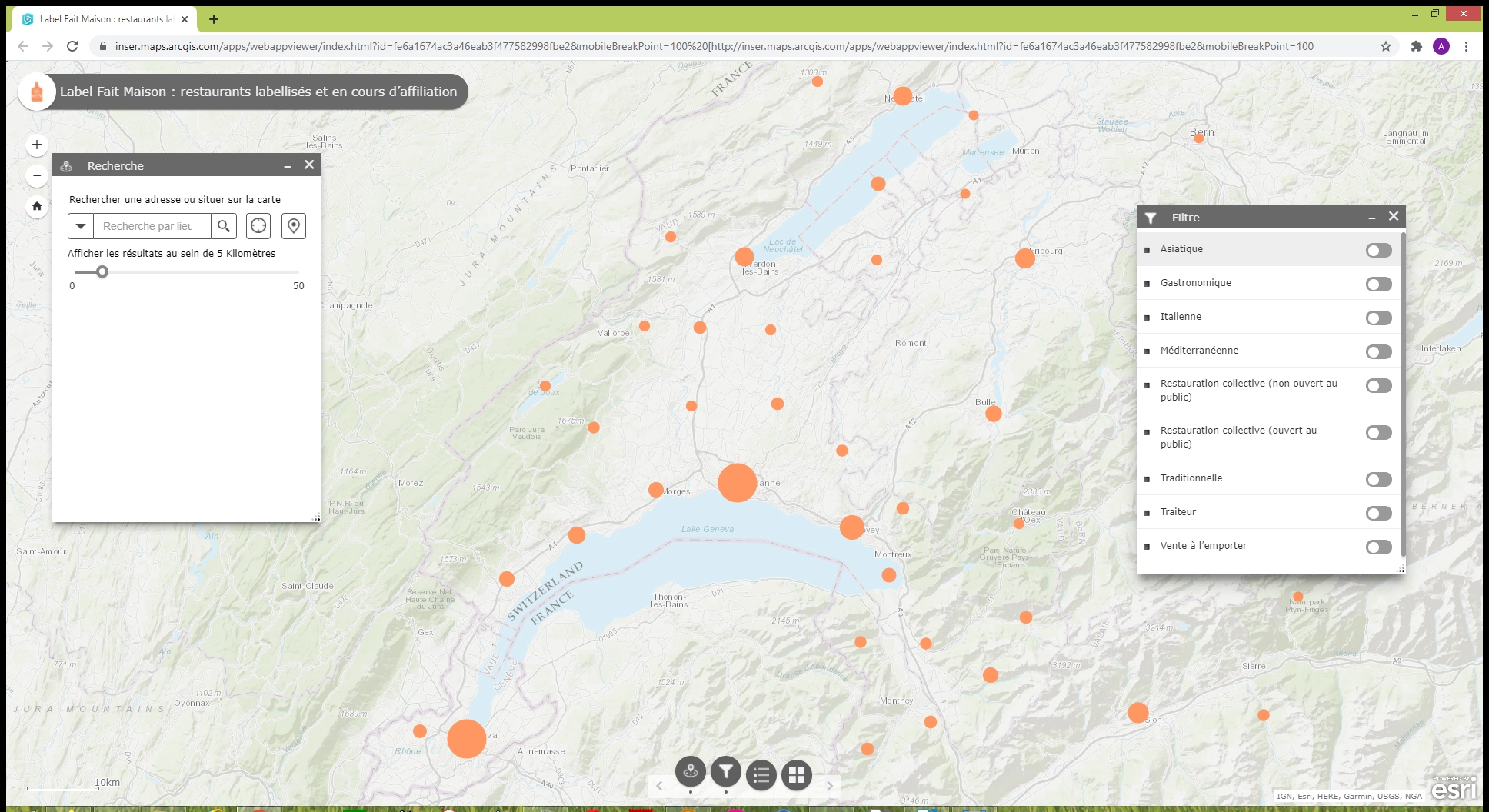The height and width of the screenshot is (812, 1489).
Task: Expand the search source dropdown arrow
Action: pos(81,226)
